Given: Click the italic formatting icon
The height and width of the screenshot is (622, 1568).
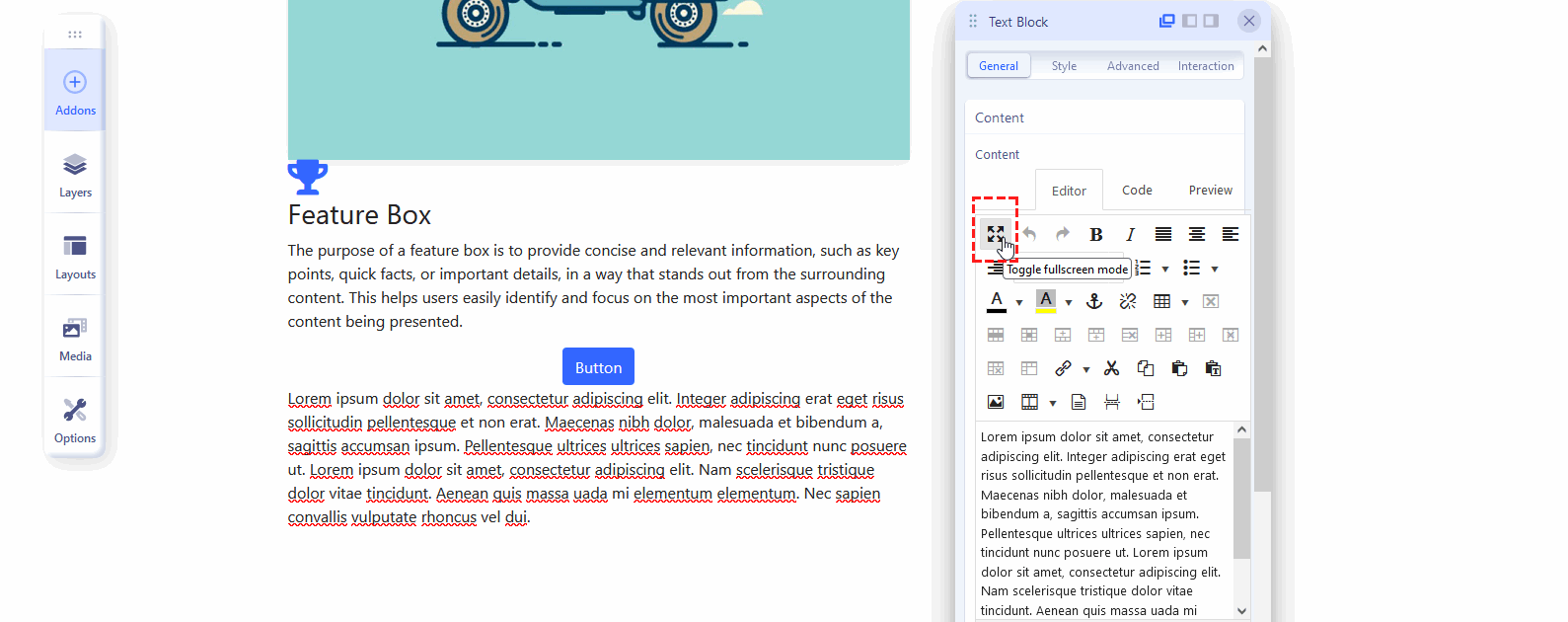Looking at the screenshot, I should 1130,234.
